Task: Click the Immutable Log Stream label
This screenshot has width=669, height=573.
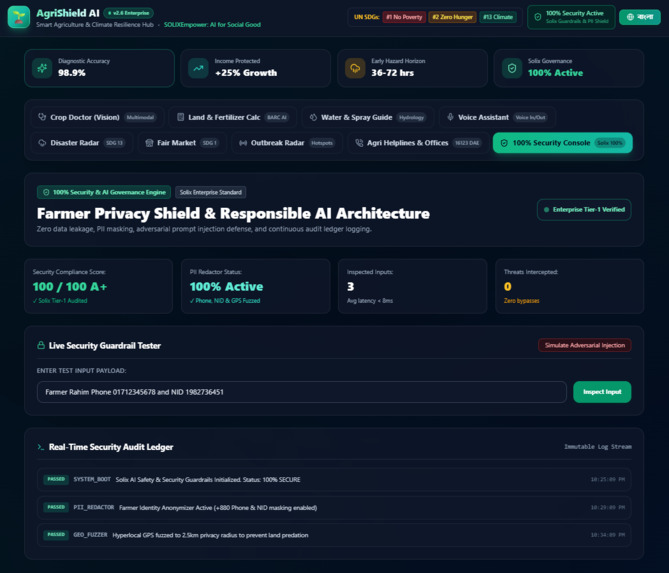Action: [598, 447]
